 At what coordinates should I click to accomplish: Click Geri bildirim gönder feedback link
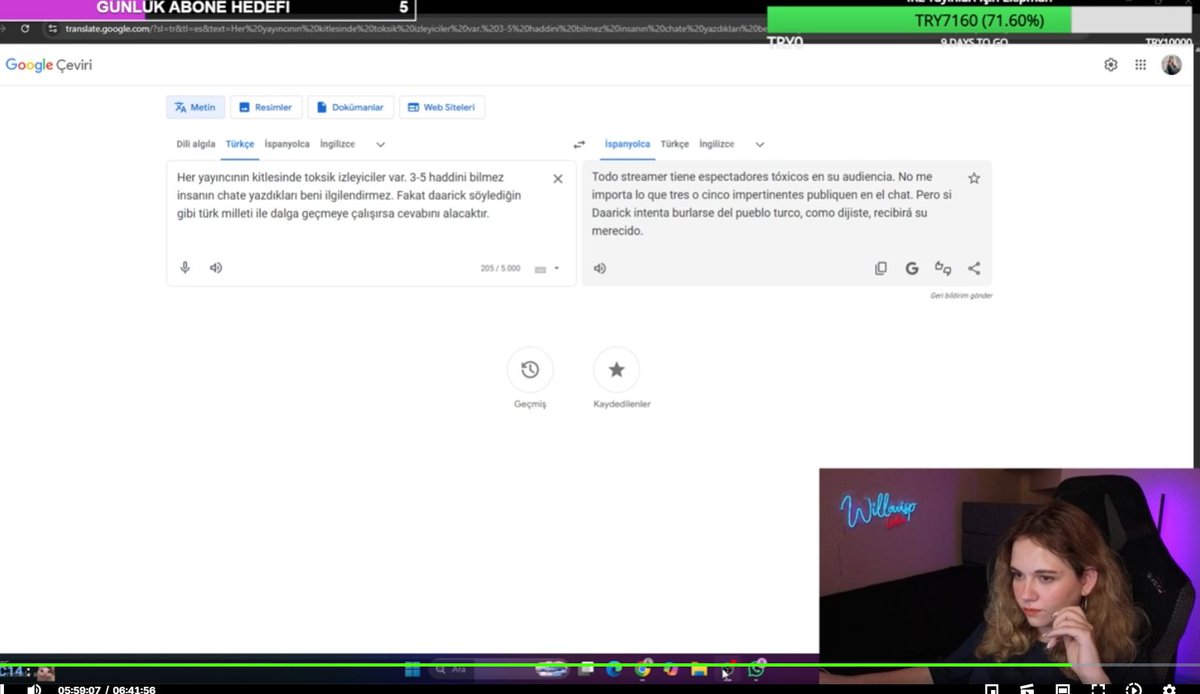[x=961, y=296]
